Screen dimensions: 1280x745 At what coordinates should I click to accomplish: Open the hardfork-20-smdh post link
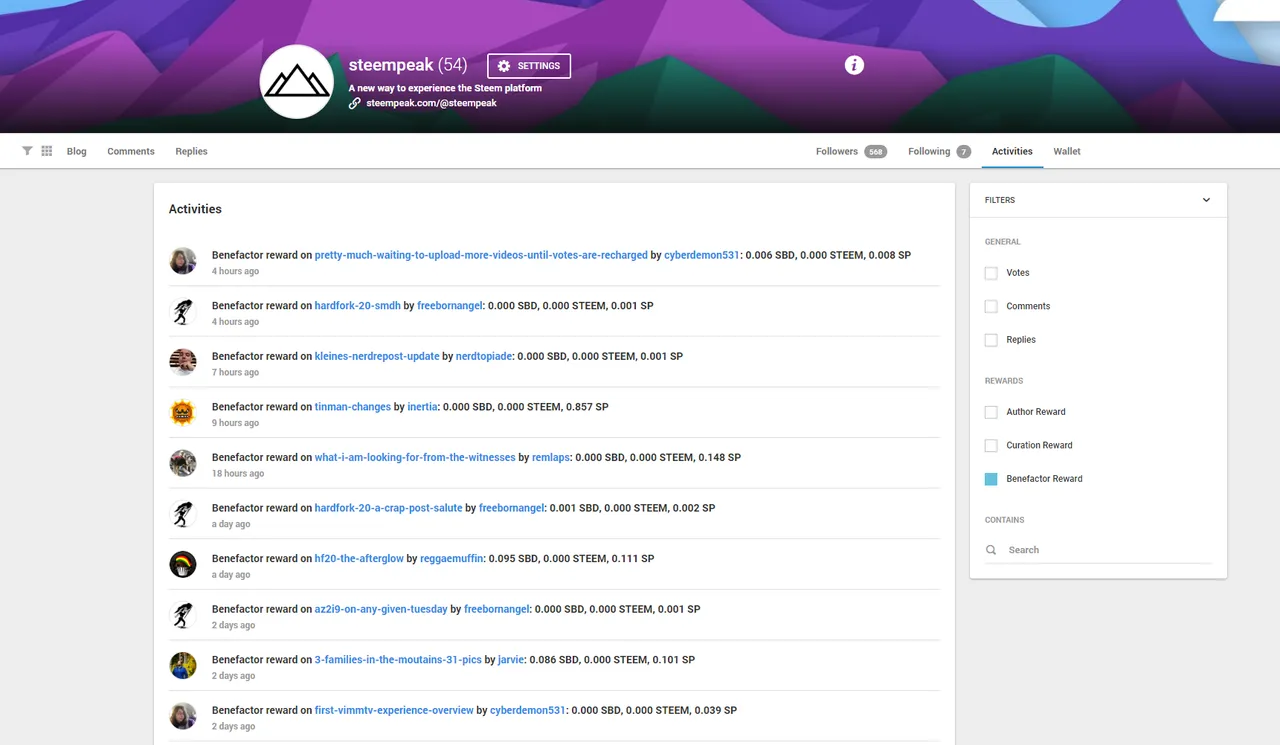(358, 306)
